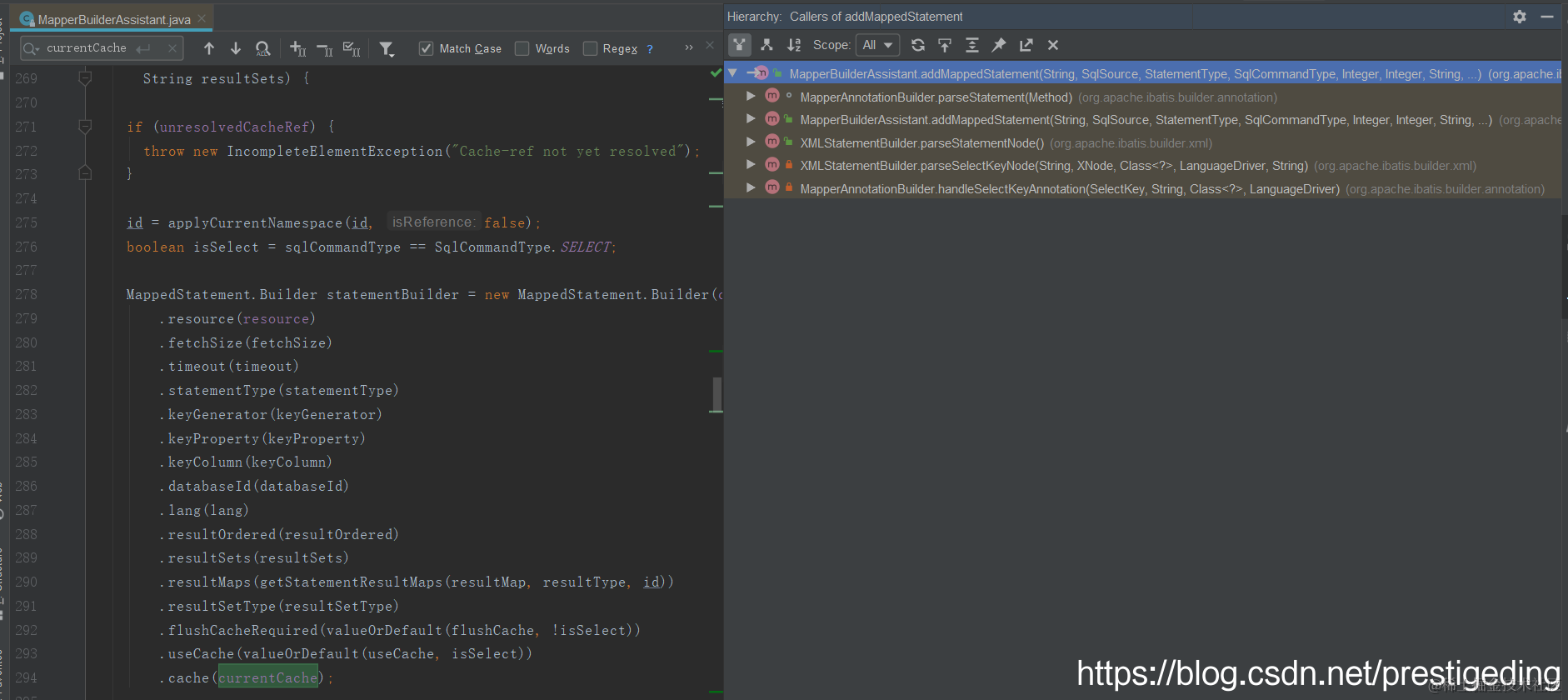Expand XMLStatementBuilder.parseSelectKeyNode node
The height and width of the screenshot is (700, 1568).
[751, 165]
